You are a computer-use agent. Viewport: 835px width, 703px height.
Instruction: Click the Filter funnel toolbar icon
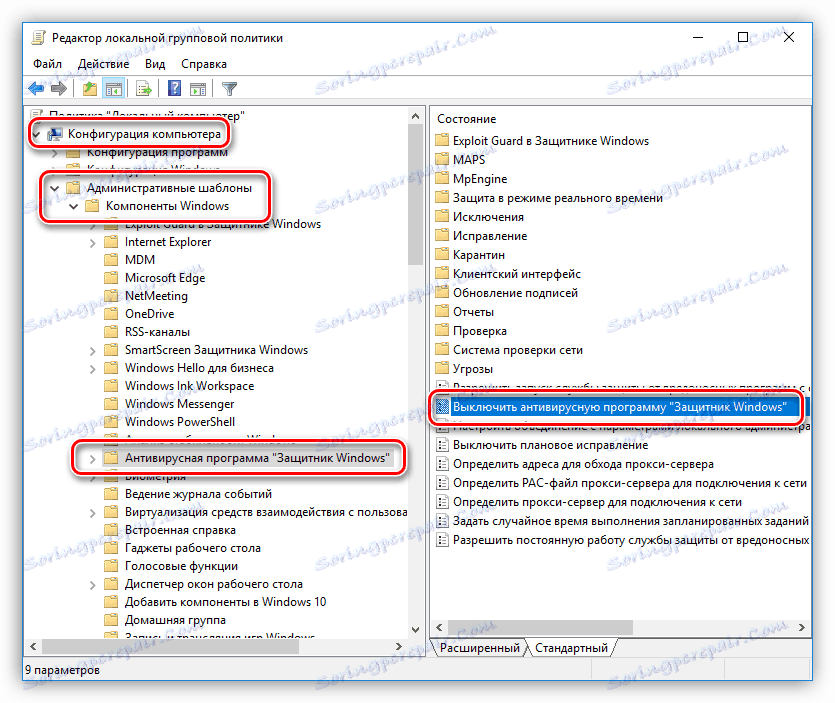point(230,88)
